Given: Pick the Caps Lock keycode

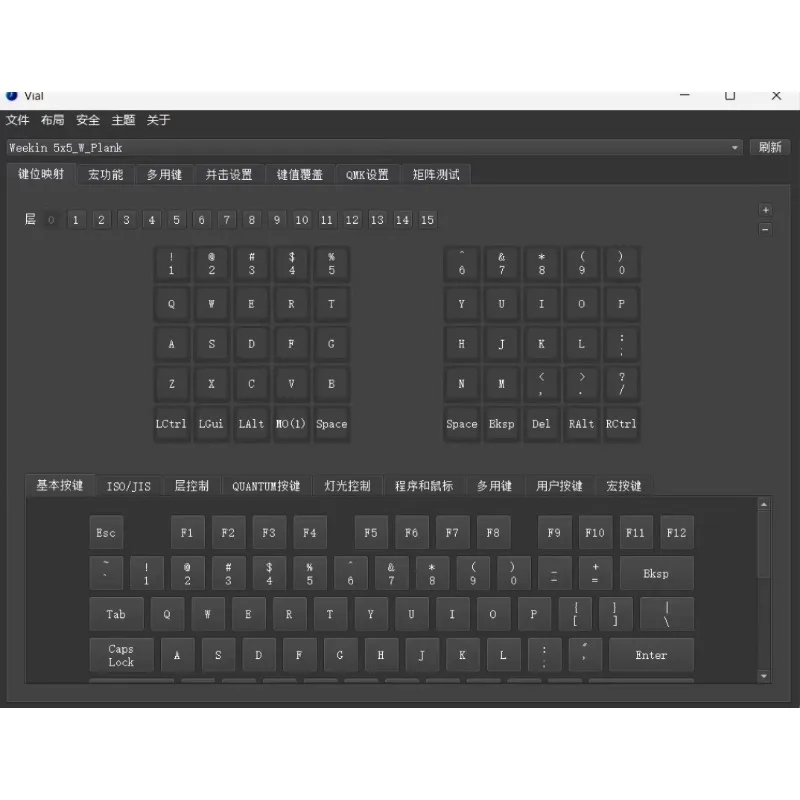Looking at the screenshot, I should [121, 655].
